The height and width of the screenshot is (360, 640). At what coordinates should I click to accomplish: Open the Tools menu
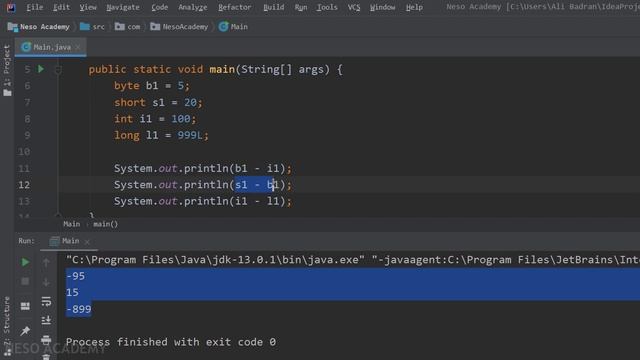(327, 7)
